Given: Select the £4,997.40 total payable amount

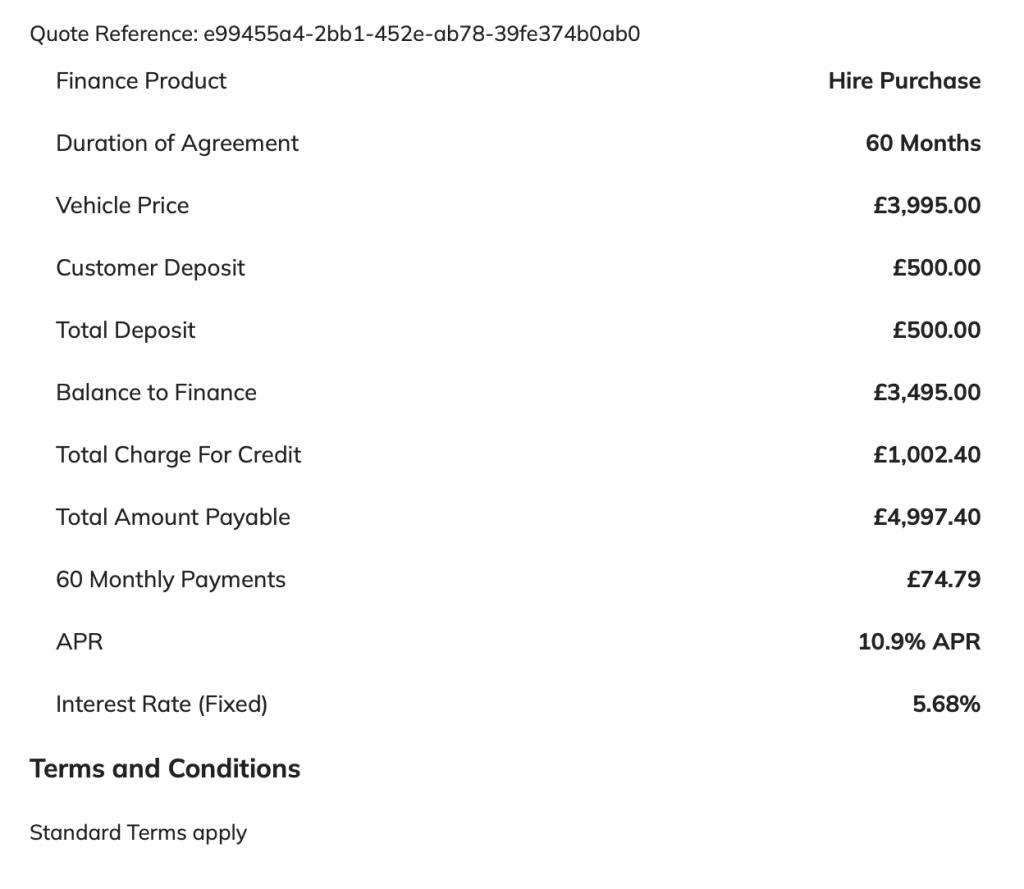Looking at the screenshot, I should (926, 517).
